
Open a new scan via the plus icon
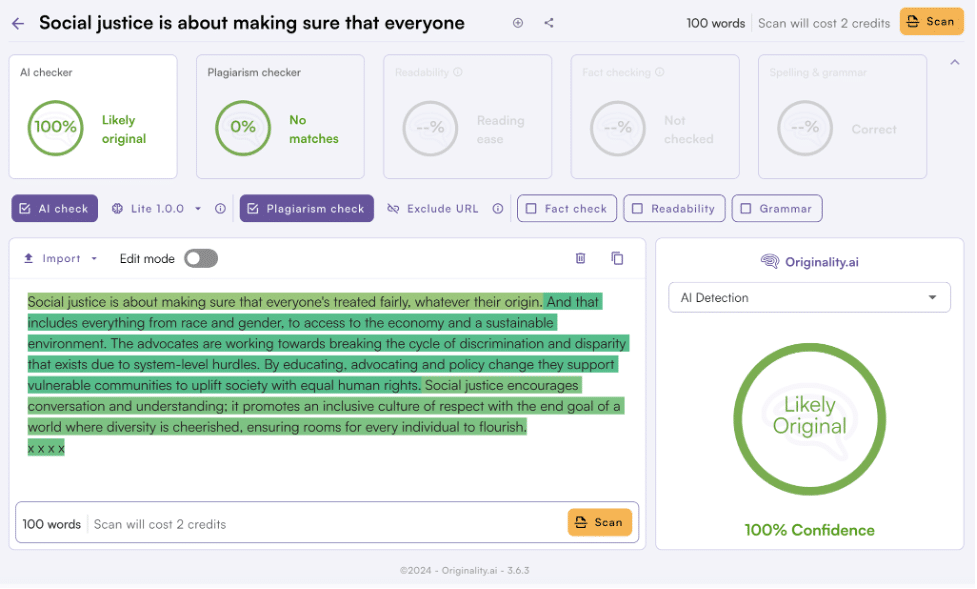click(x=518, y=21)
